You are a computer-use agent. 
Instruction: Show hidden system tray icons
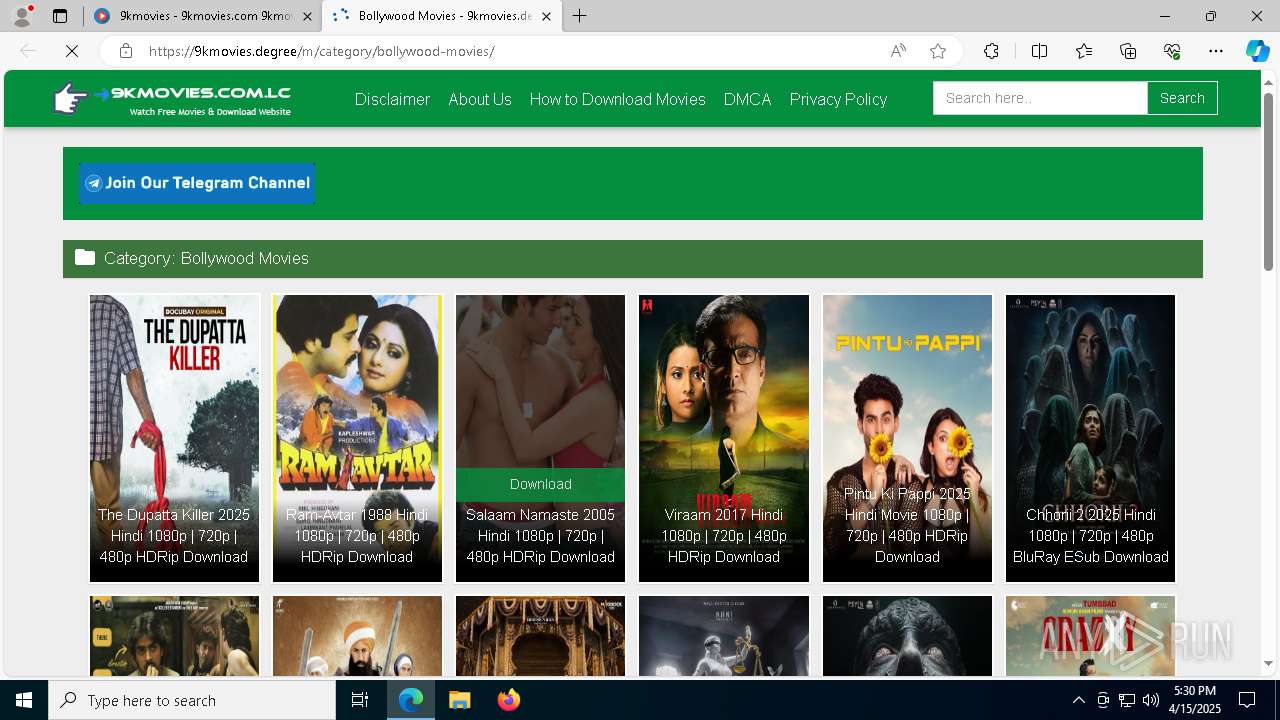pyautogui.click(x=1078, y=700)
